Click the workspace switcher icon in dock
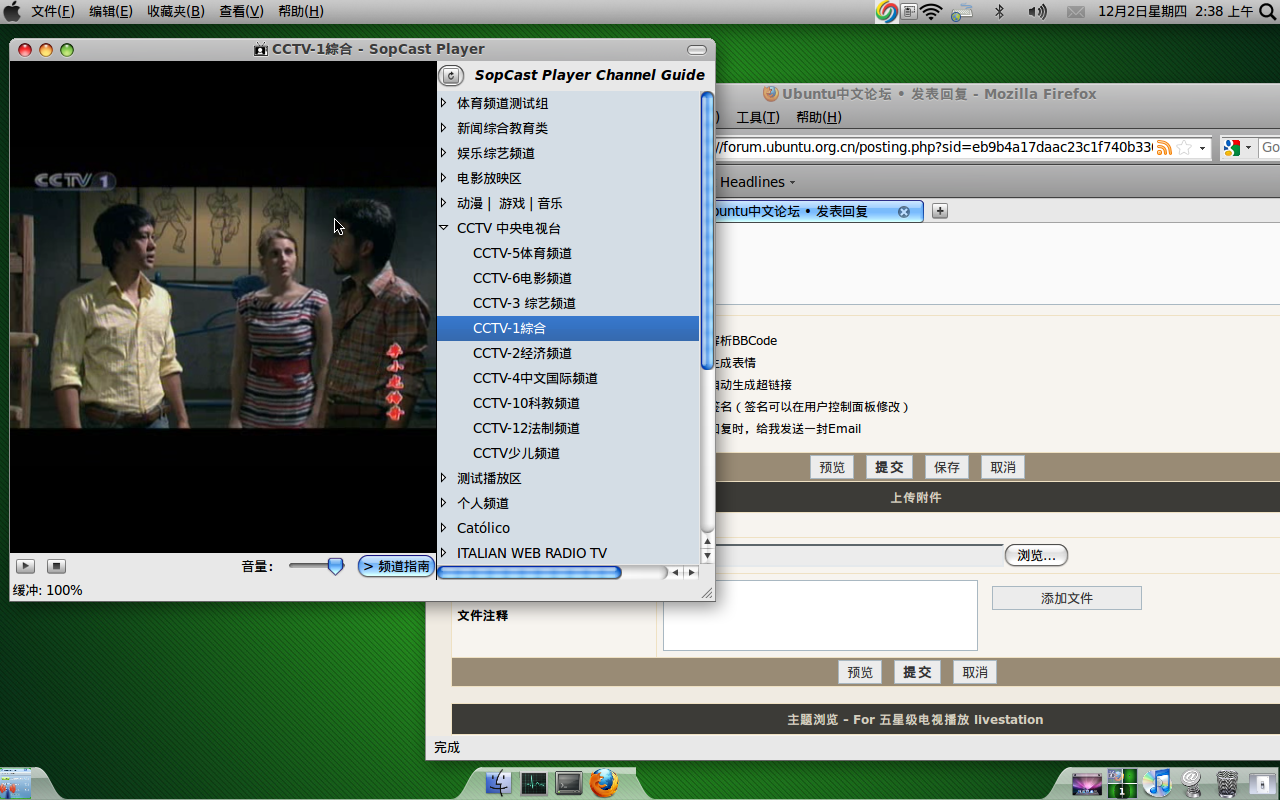Image resolution: width=1280 pixels, height=800 pixels. coord(1122,783)
